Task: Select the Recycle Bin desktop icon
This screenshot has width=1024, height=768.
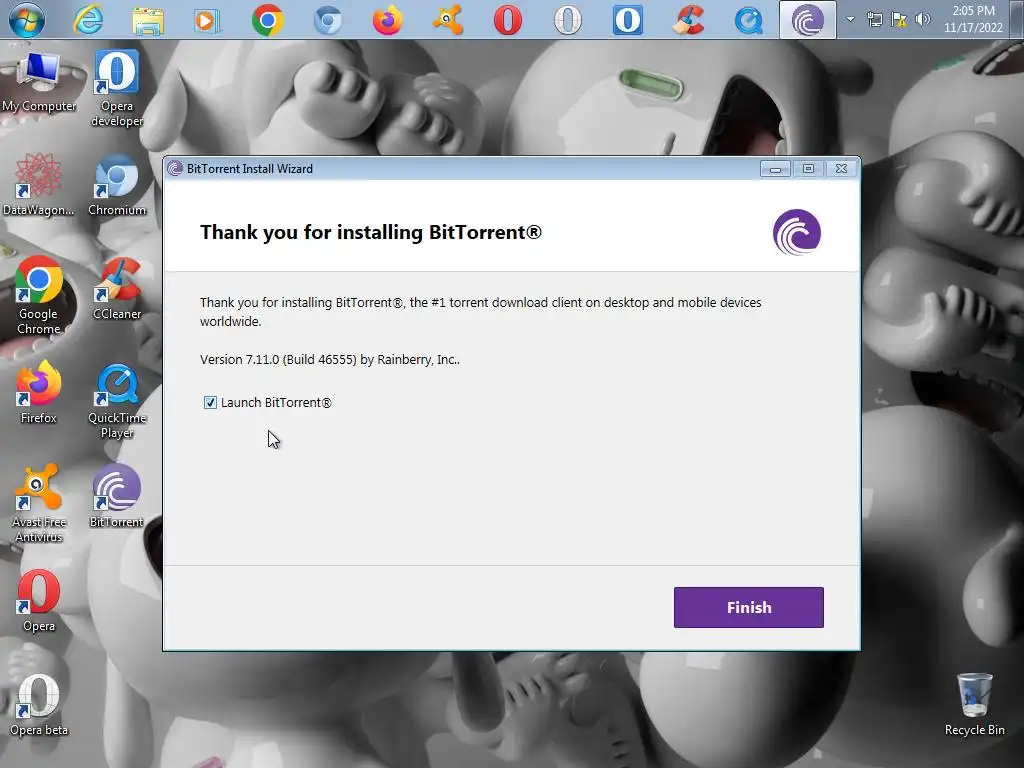Action: pos(974,705)
